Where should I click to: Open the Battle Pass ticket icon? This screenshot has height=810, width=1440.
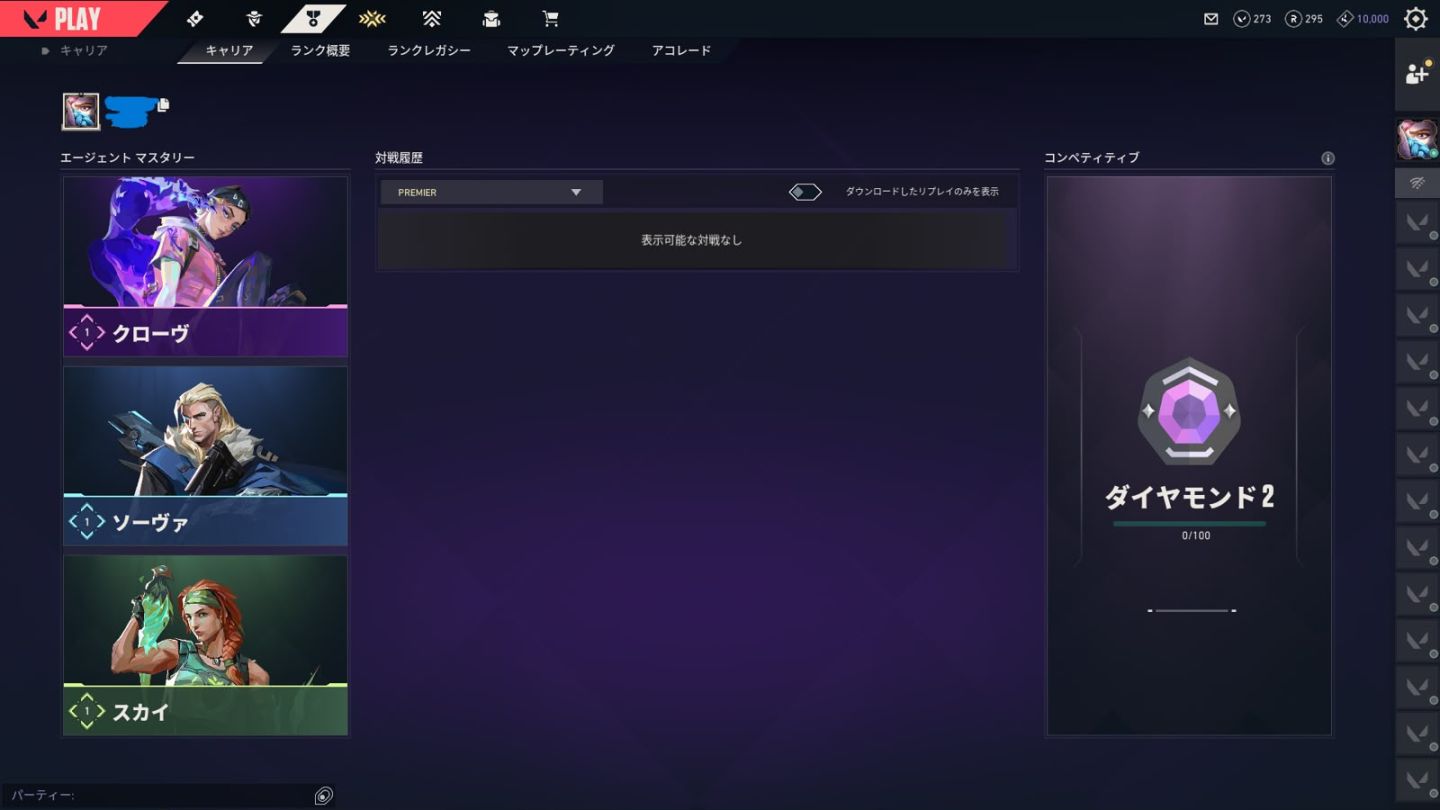click(195, 18)
